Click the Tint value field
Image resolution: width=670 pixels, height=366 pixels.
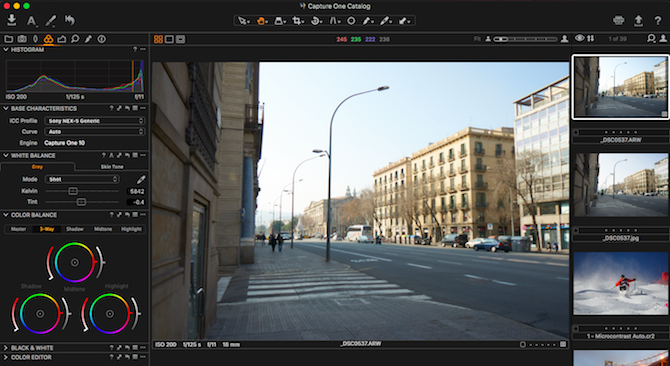tap(136, 202)
